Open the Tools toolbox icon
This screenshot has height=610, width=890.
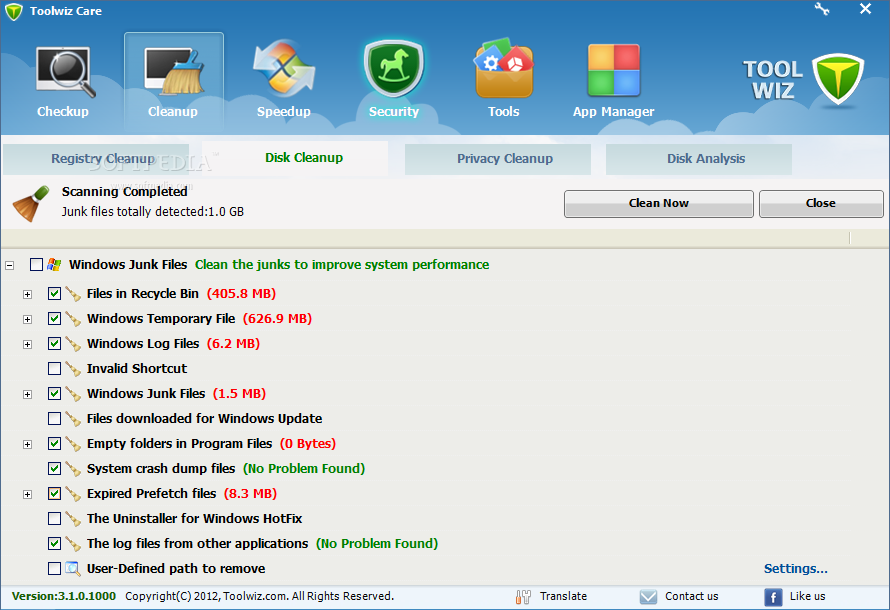504,68
